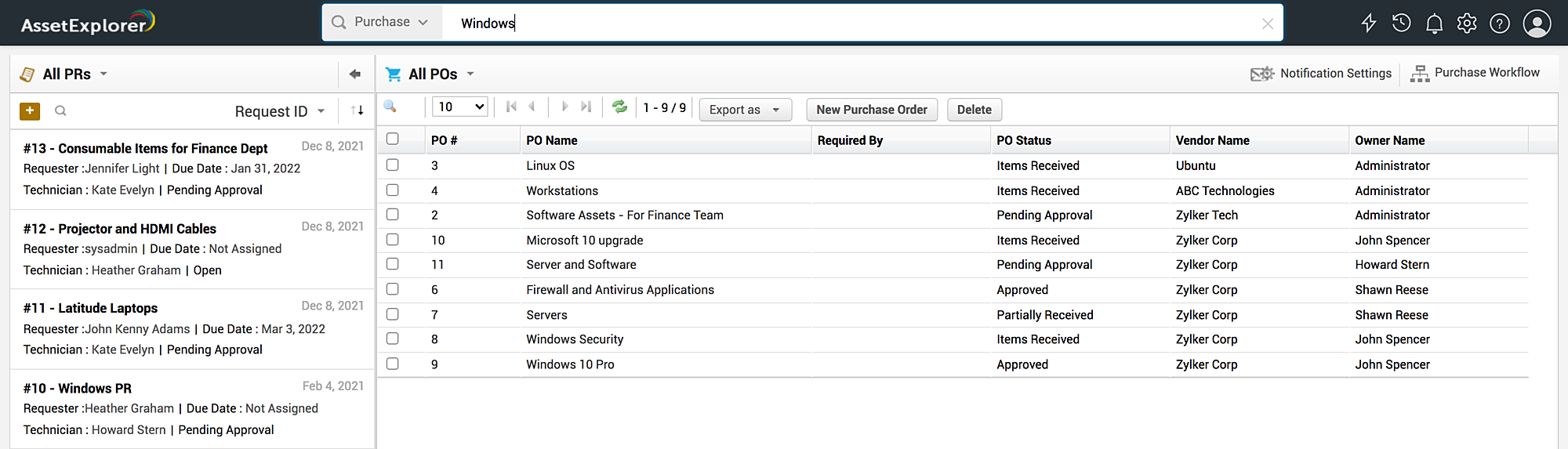Click the help question mark icon
This screenshot has width=1568, height=449.
1500,24
